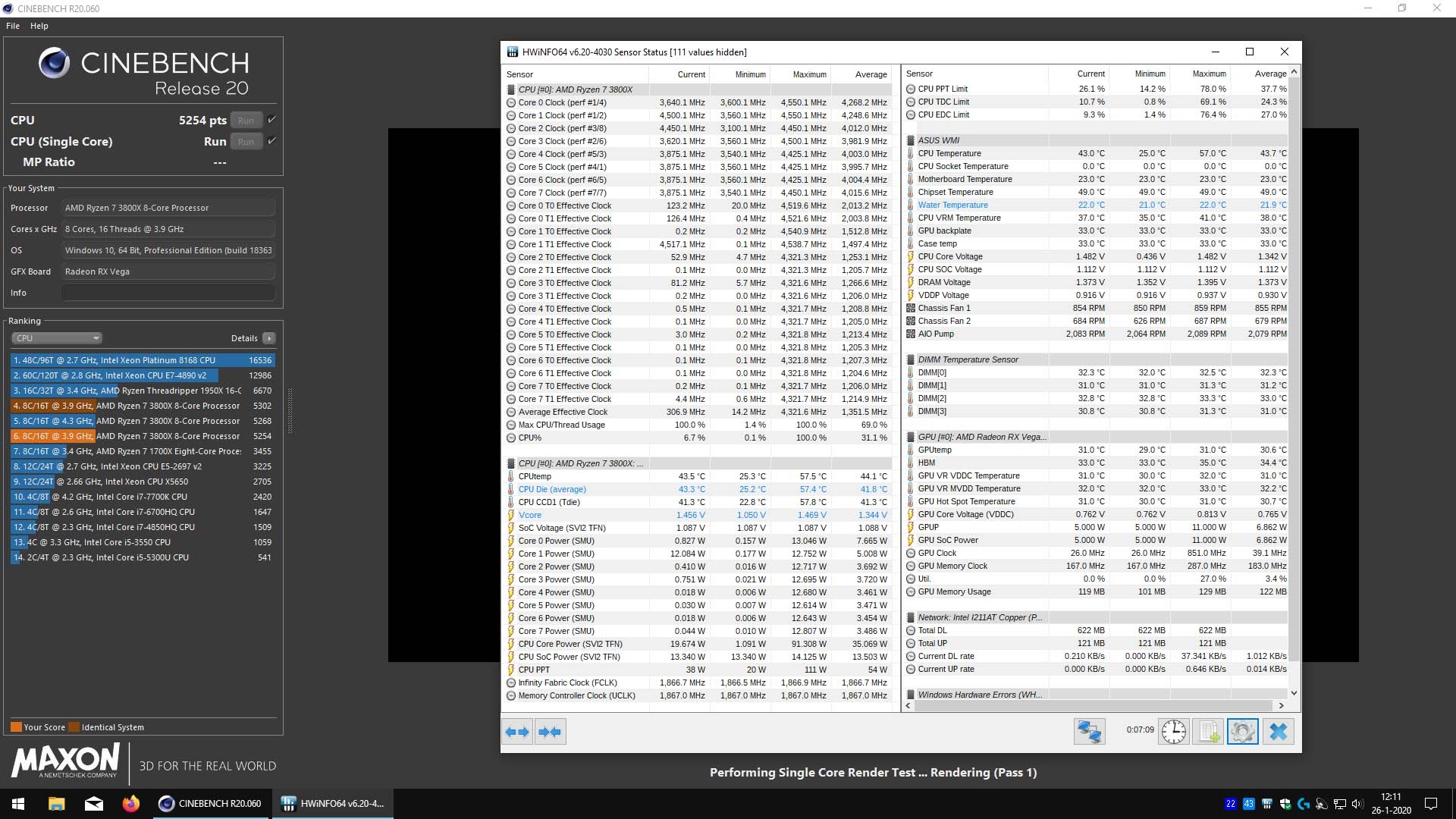Select rank 1 Intel Xeon Platinum 8168
1456x819 pixels.
pos(143,360)
